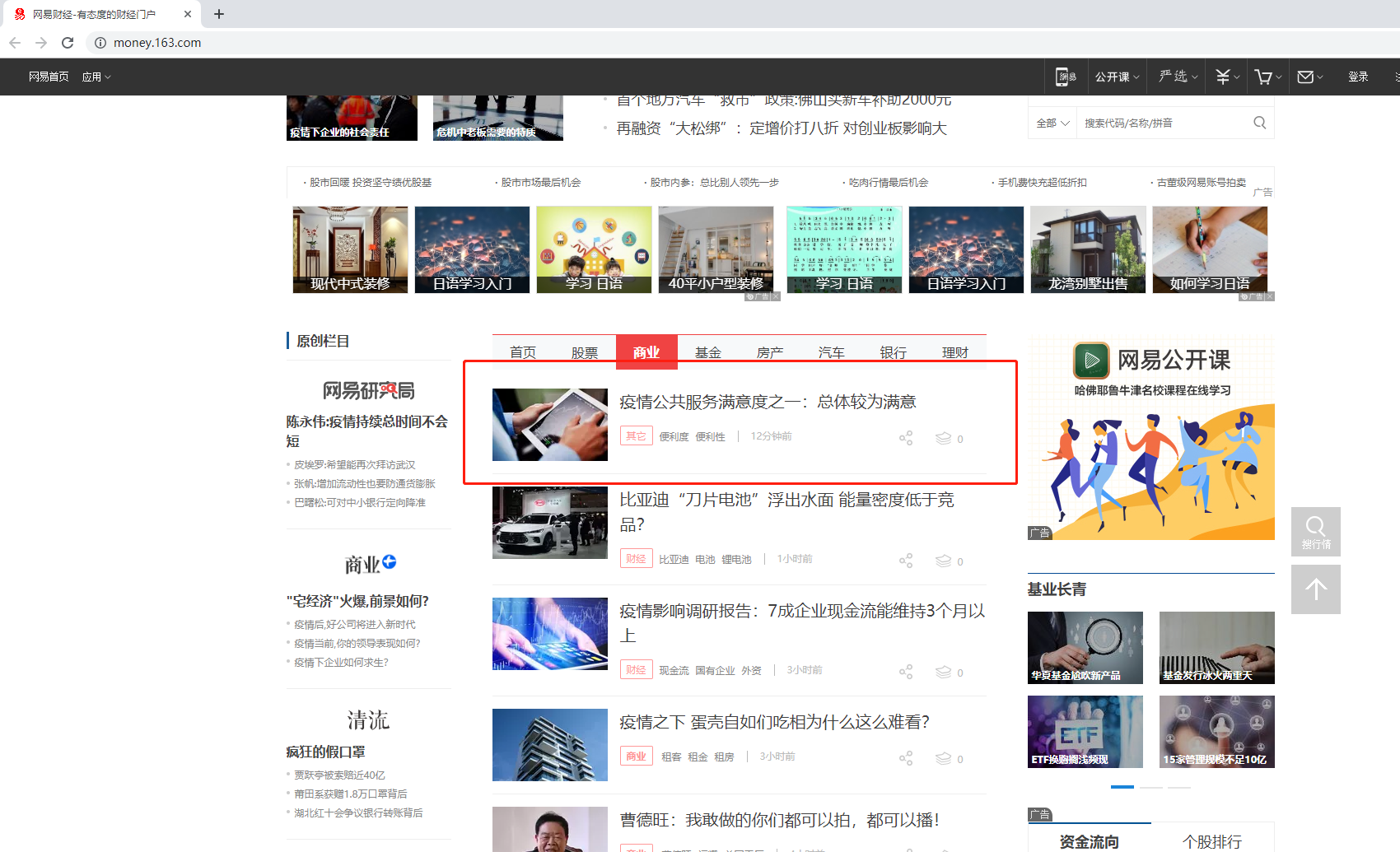Open the NetEase mobile client phone icon
This screenshot has height=852, width=1400.
pyautogui.click(x=1066, y=77)
